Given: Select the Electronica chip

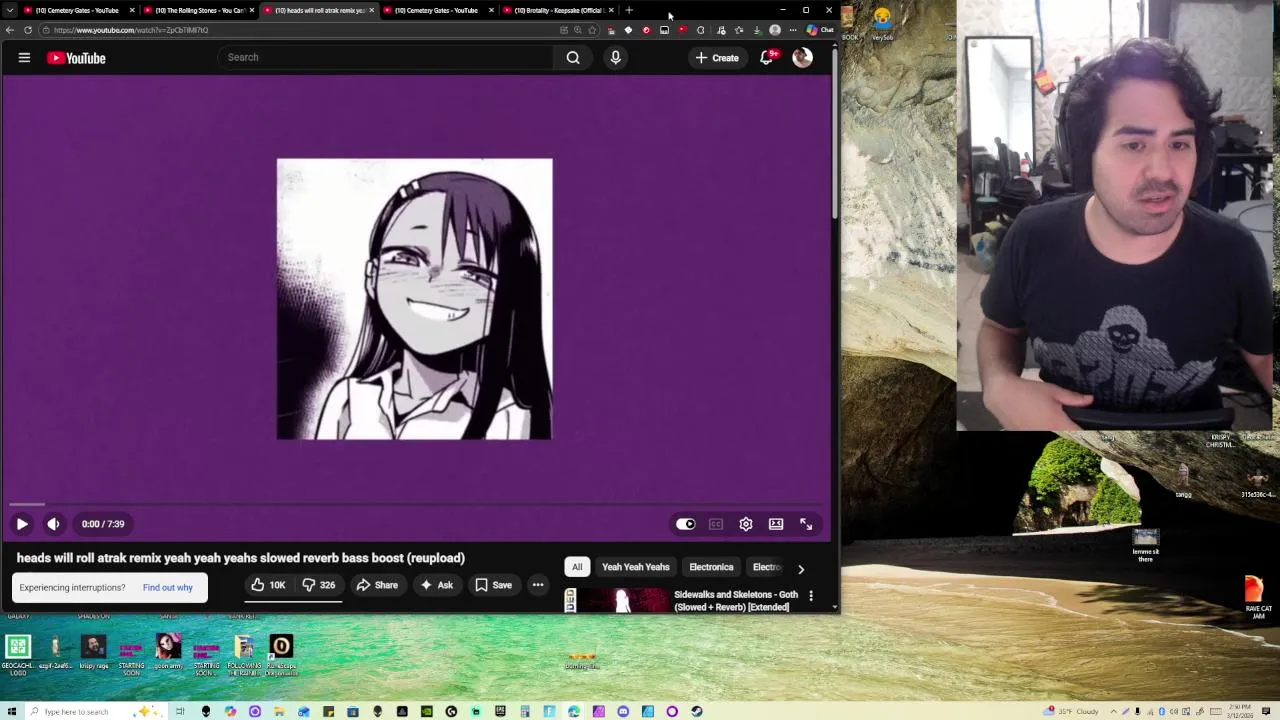Looking at the screenshot, I should 711,567.
